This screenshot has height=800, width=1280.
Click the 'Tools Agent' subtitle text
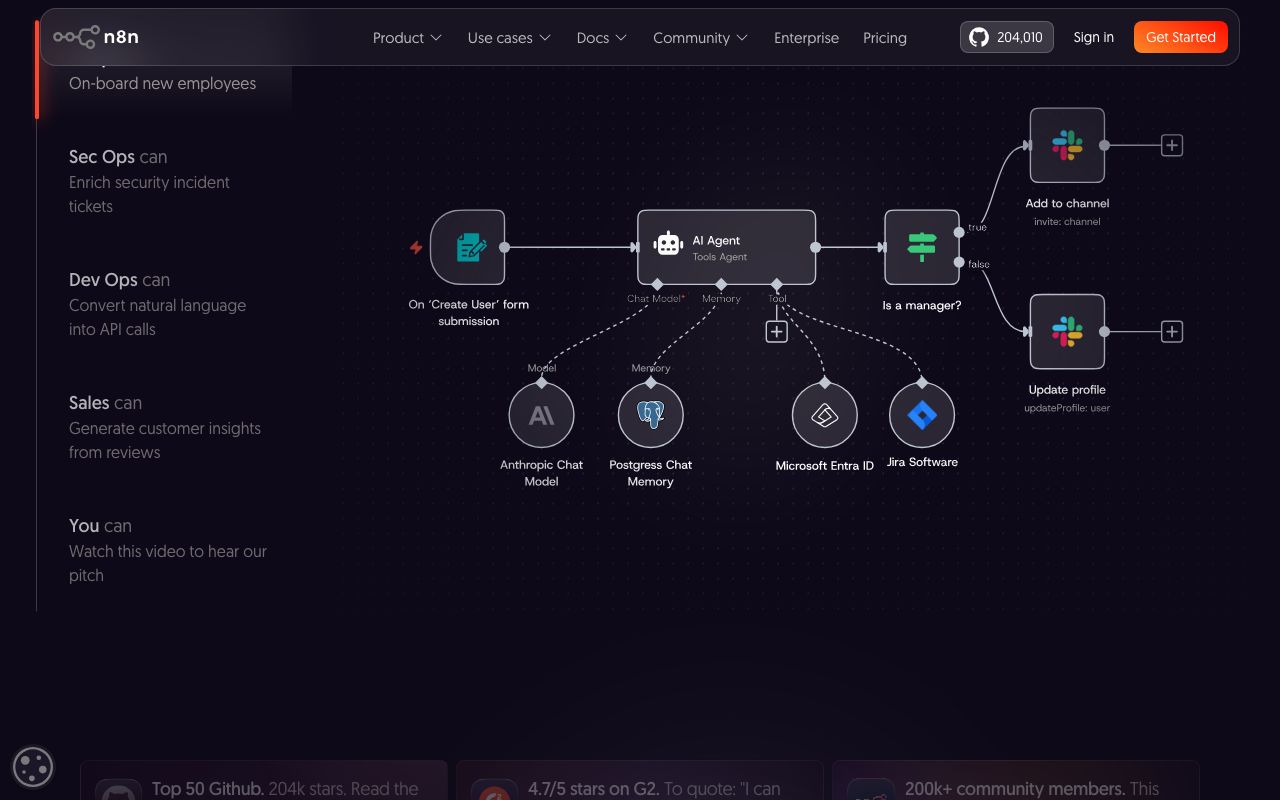720,257
